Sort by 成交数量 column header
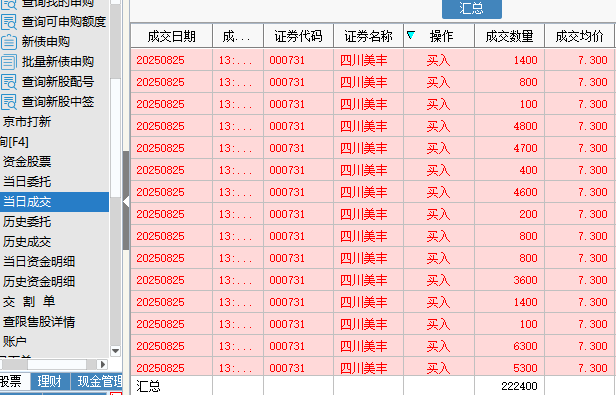This screenshot has height=395, width=616. [x=509, y=36]
